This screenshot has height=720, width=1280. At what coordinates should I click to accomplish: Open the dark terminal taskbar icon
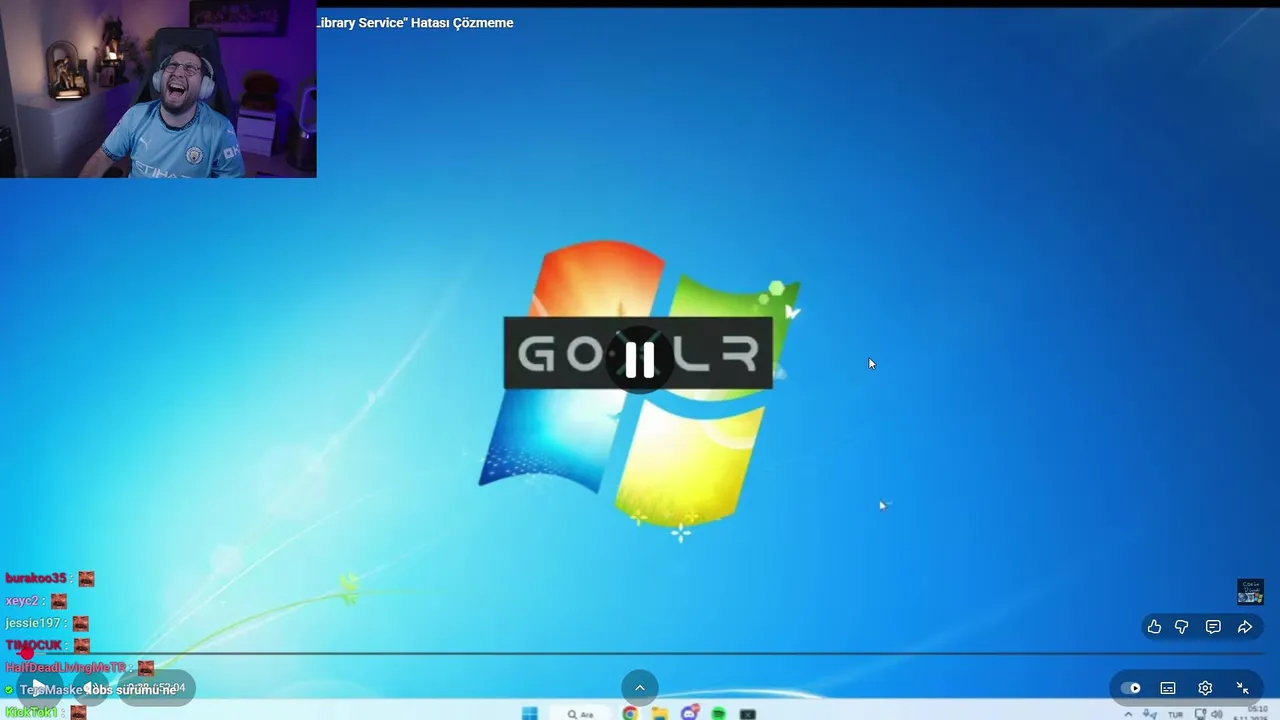coord(747,714)
